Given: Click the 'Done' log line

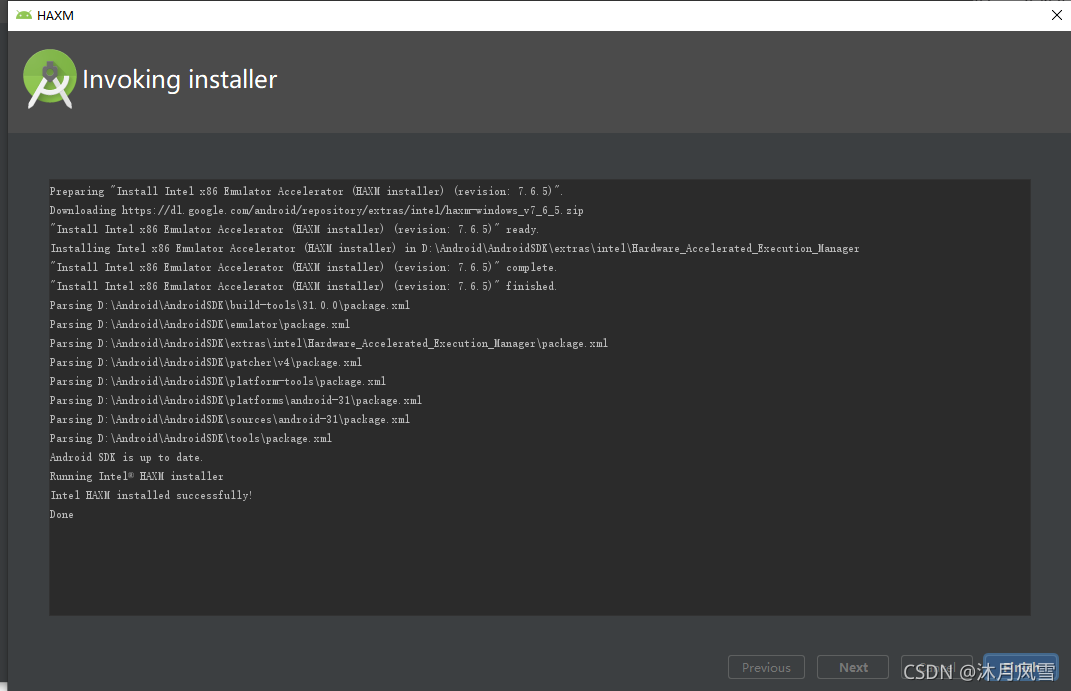Looking at the screenshot, I should tap(61, 514).
